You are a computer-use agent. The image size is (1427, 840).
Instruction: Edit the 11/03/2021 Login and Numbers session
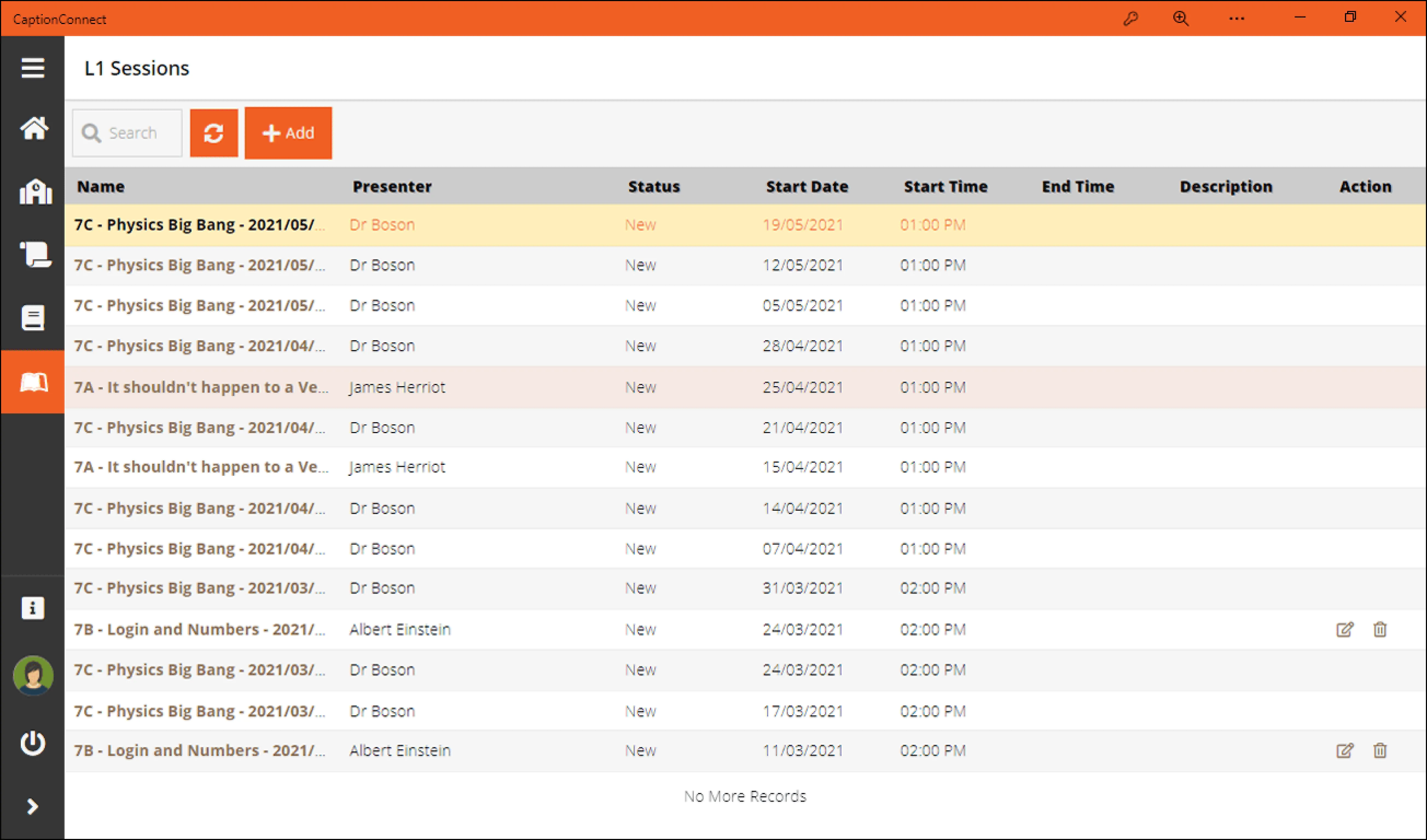pos(1344,751)
